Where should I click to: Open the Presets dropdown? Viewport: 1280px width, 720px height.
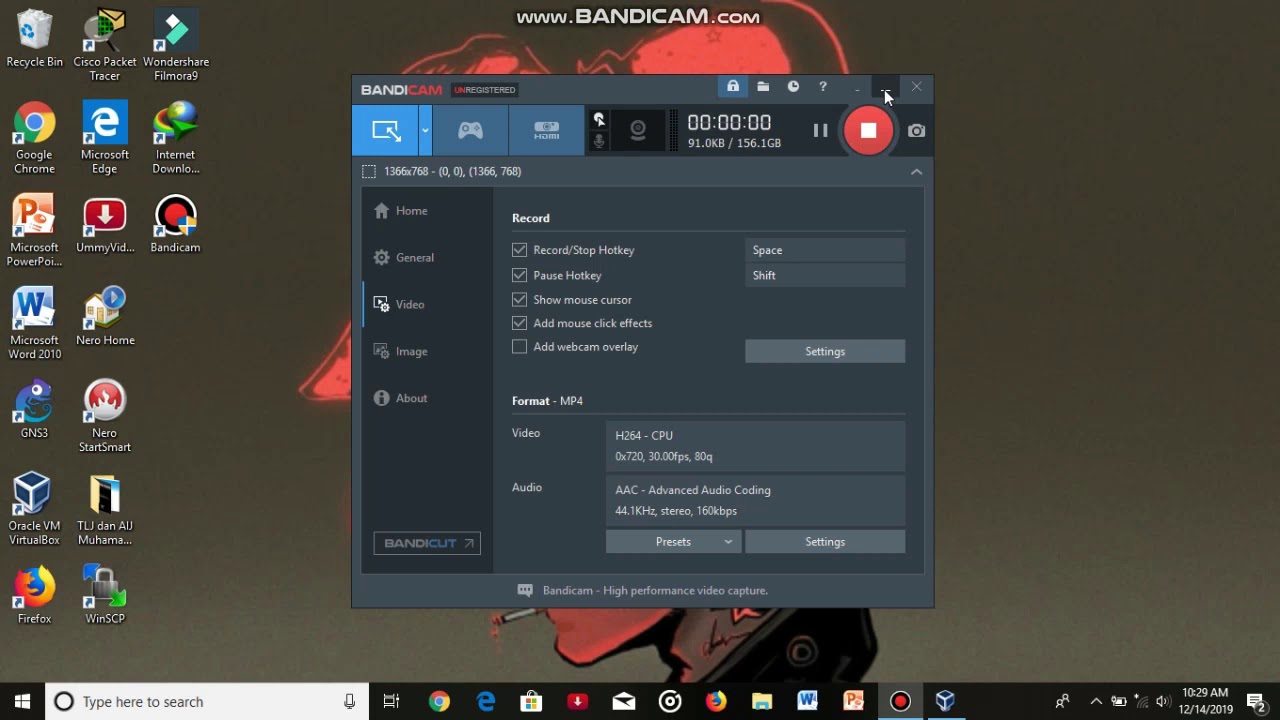(673, 542)
